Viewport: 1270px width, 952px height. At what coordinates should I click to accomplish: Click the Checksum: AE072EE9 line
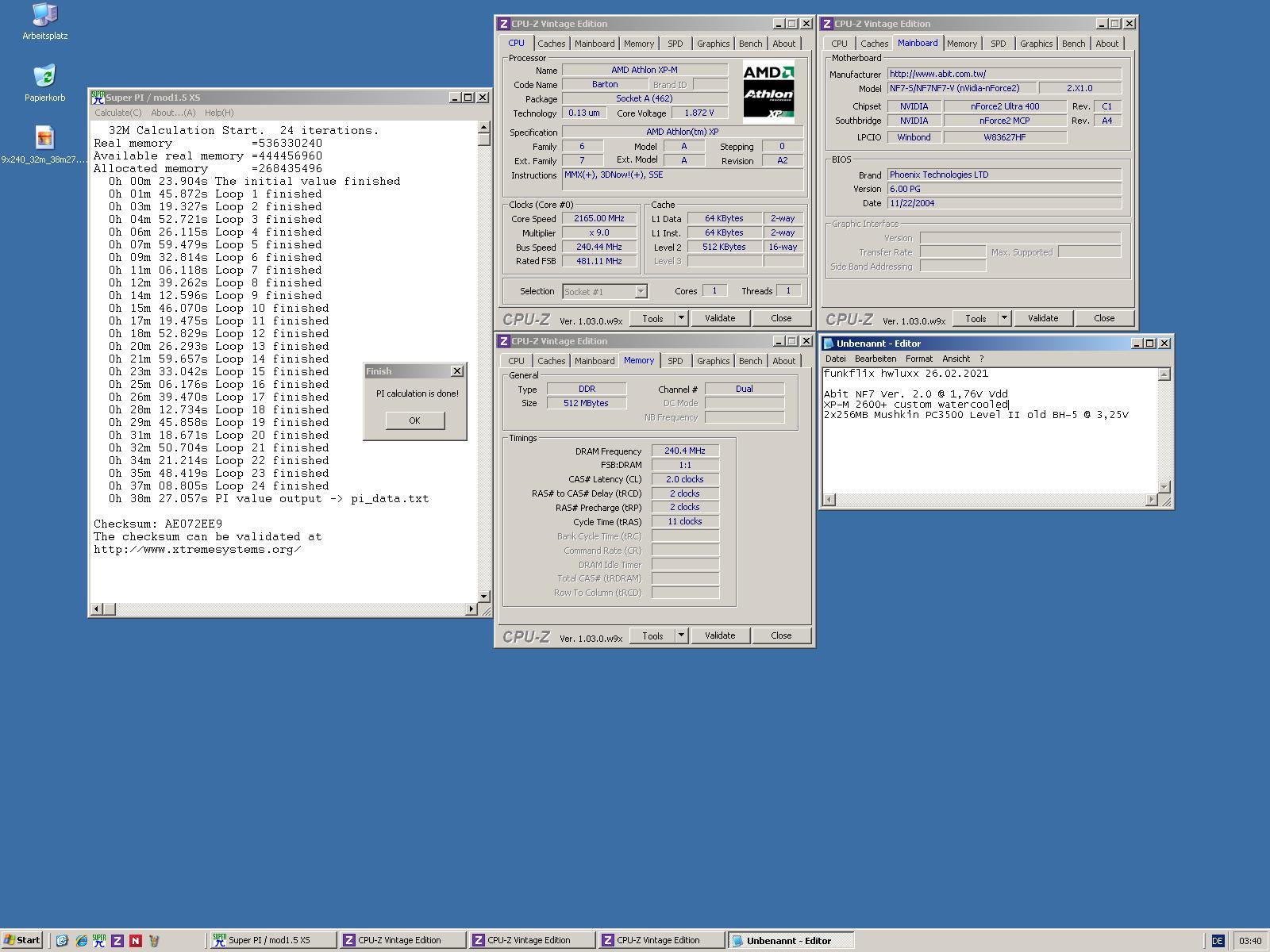pos(158,524)
